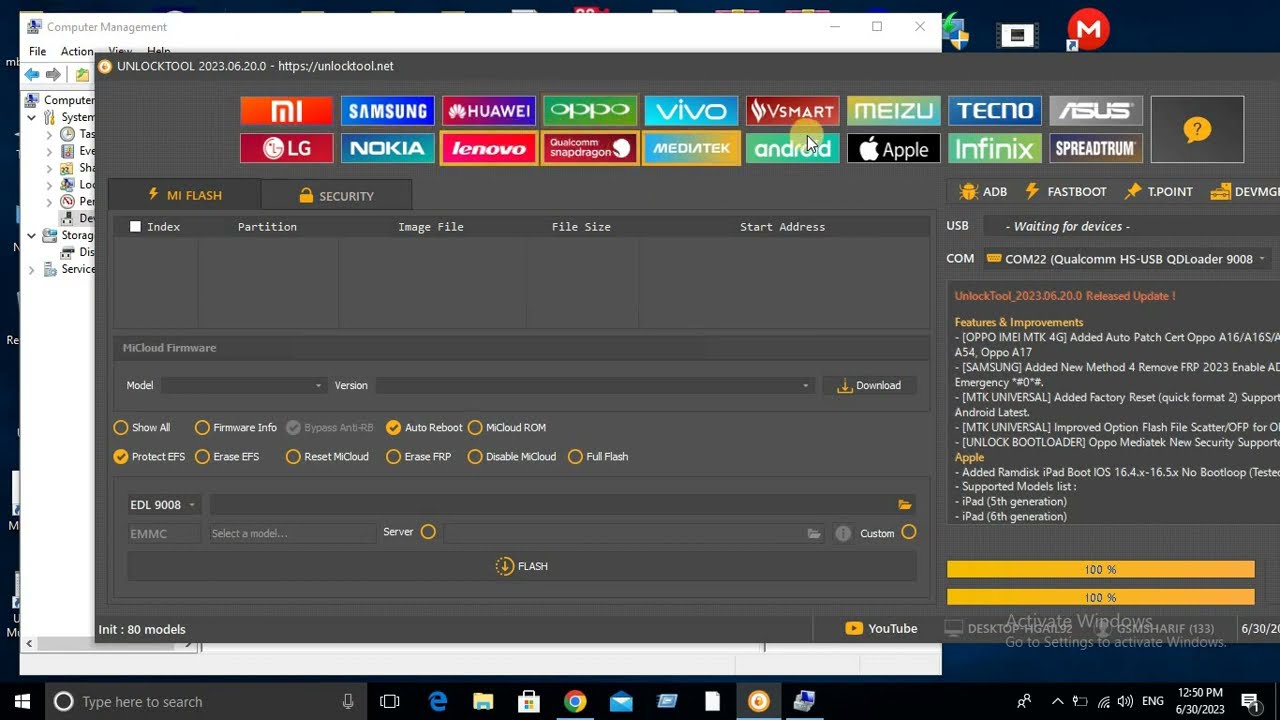Open the help question mark panel
1280x720 pixels.
[x=1197, y=130]
